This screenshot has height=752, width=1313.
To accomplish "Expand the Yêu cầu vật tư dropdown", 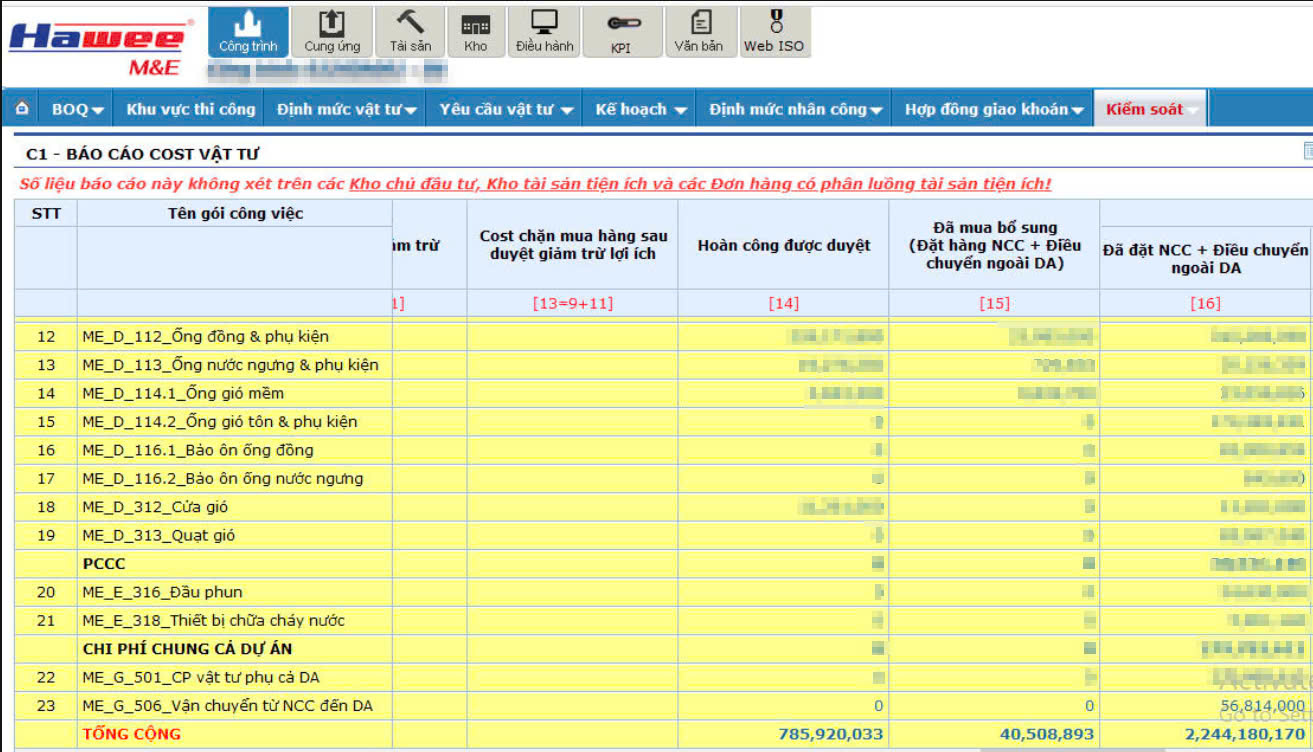I will coord(506,110).
